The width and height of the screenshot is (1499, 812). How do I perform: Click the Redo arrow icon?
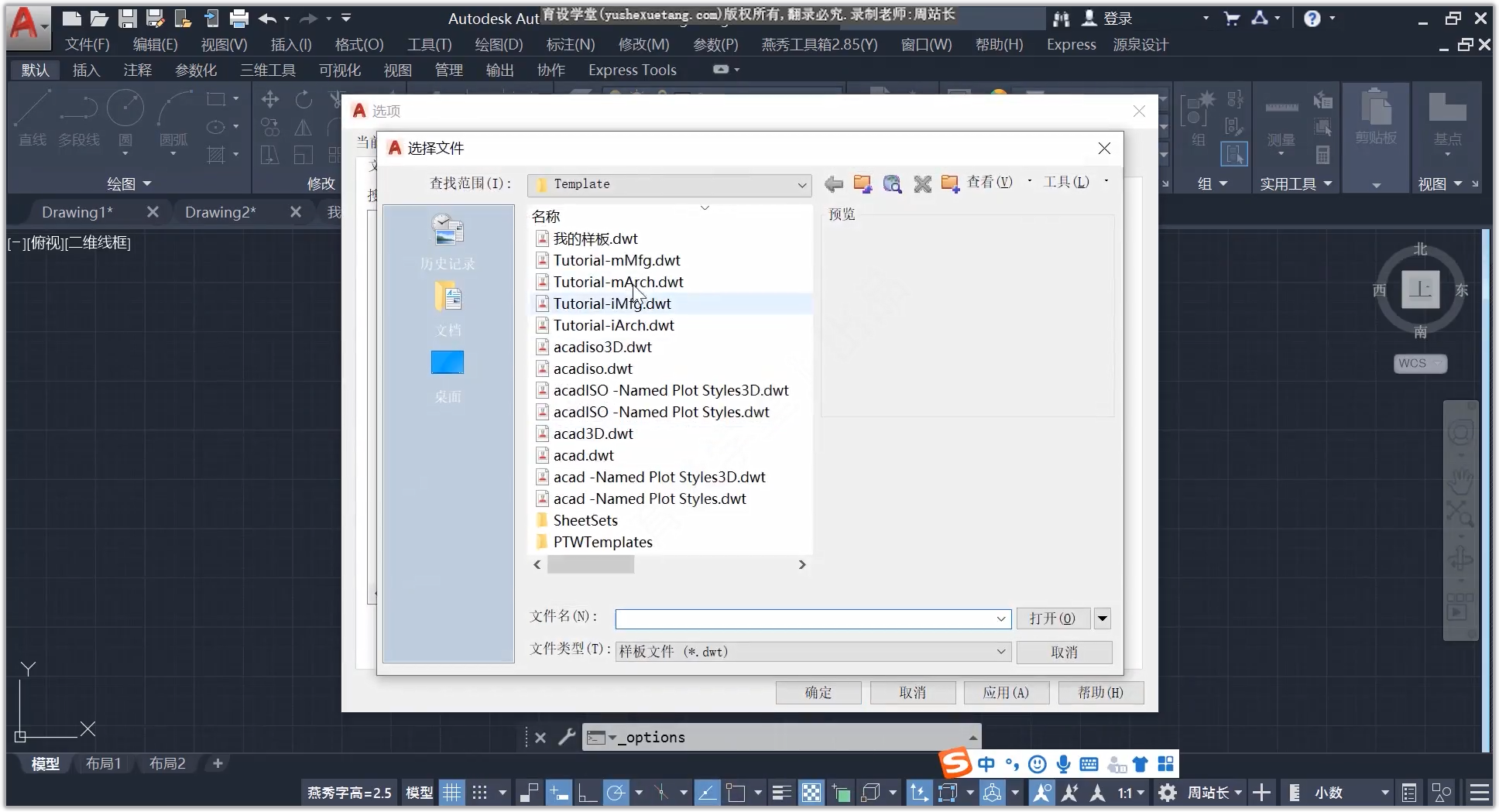(309, 18)
